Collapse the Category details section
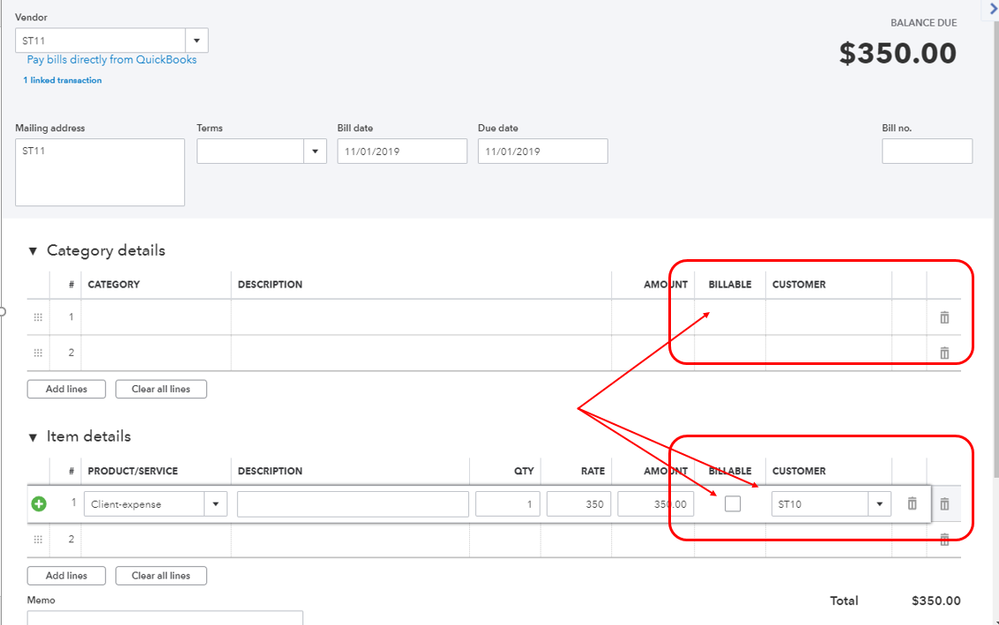 (x=32, y=251)
